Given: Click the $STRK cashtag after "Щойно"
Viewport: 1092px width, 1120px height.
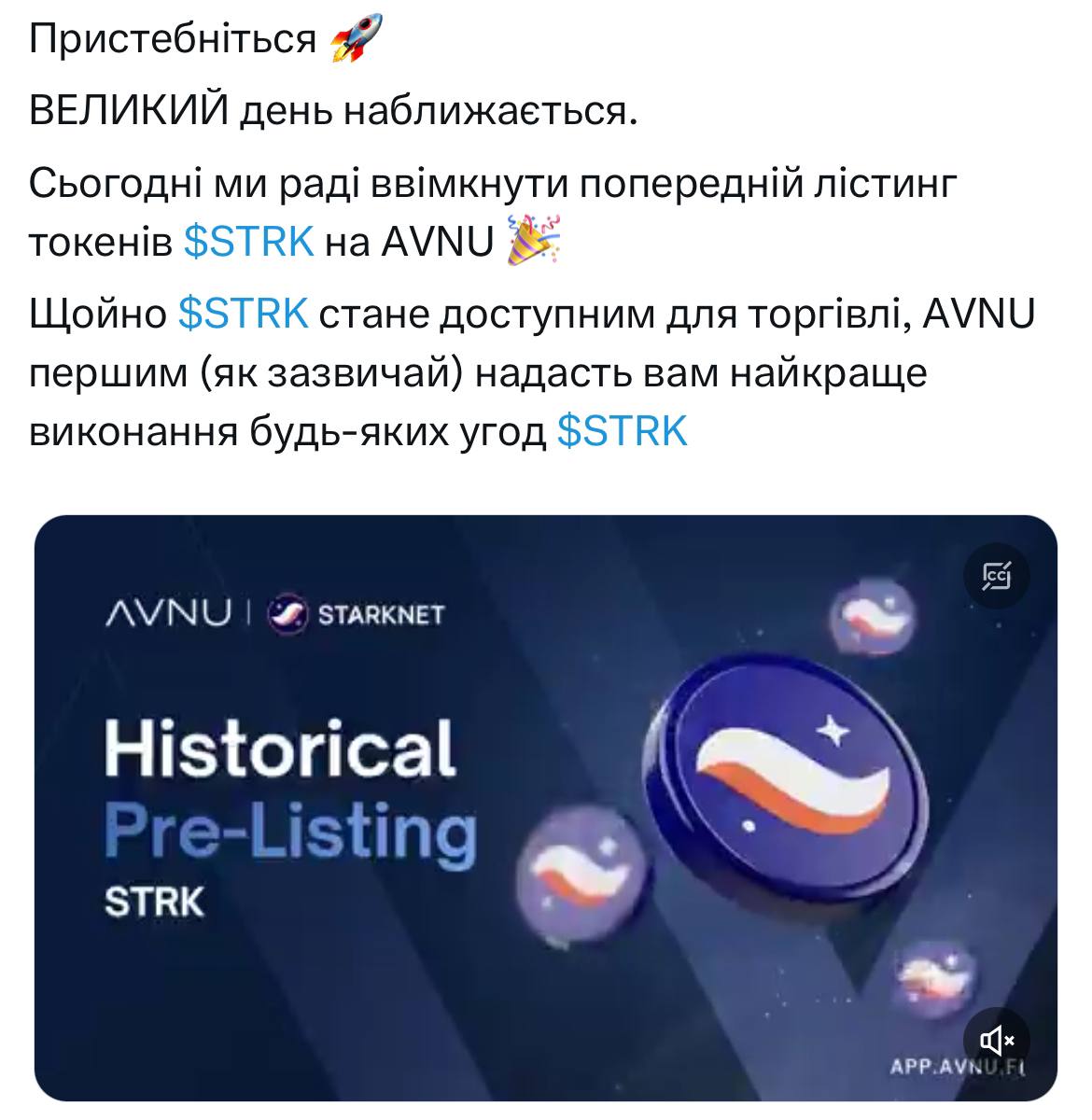Looking at the screenshot, I should coord(243,315).
